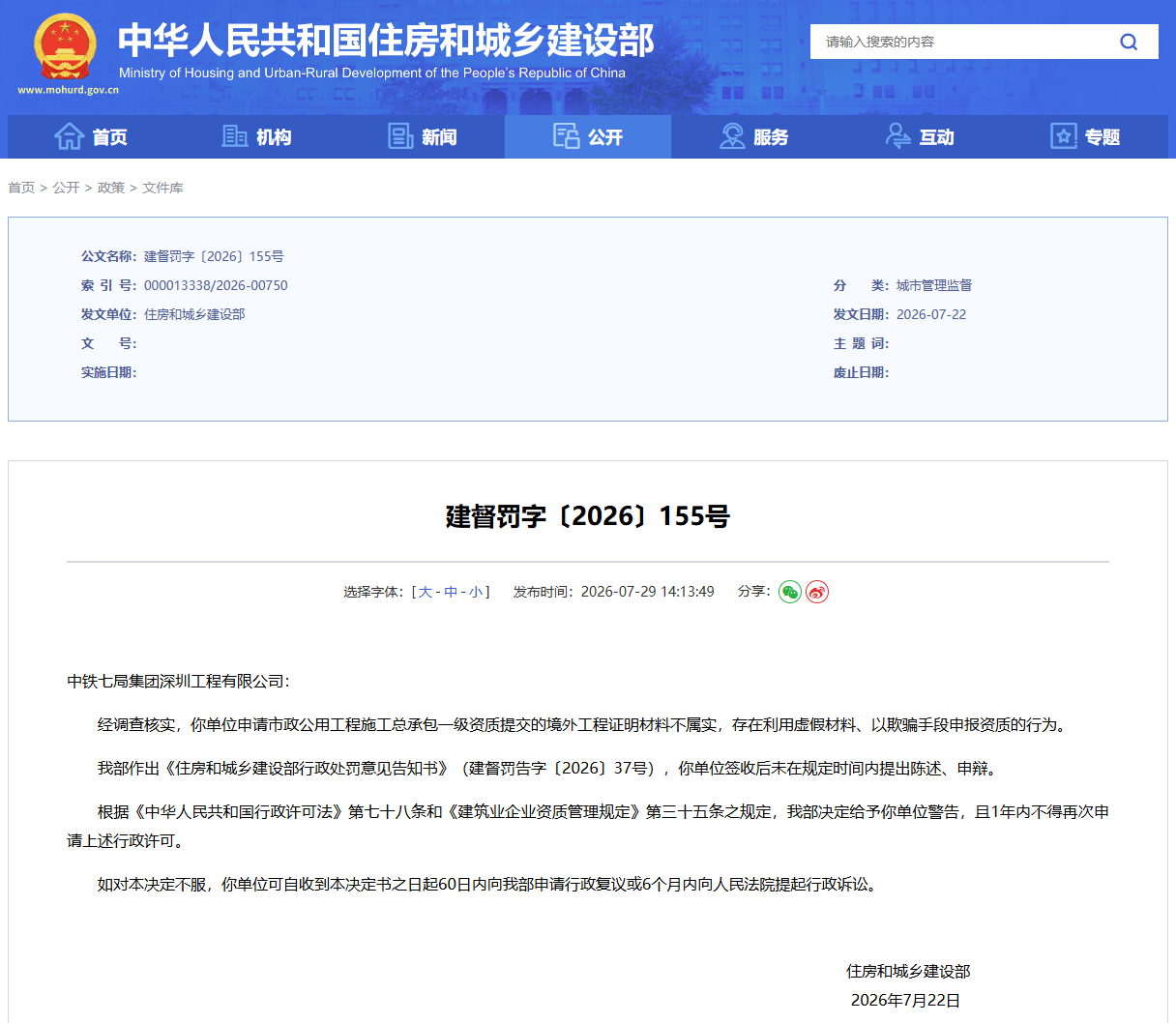This screenshot has height=1023, width=1176.
Task: Select document name 建督罚字〔2026〕155号 in info box
Action: point(214,256)
